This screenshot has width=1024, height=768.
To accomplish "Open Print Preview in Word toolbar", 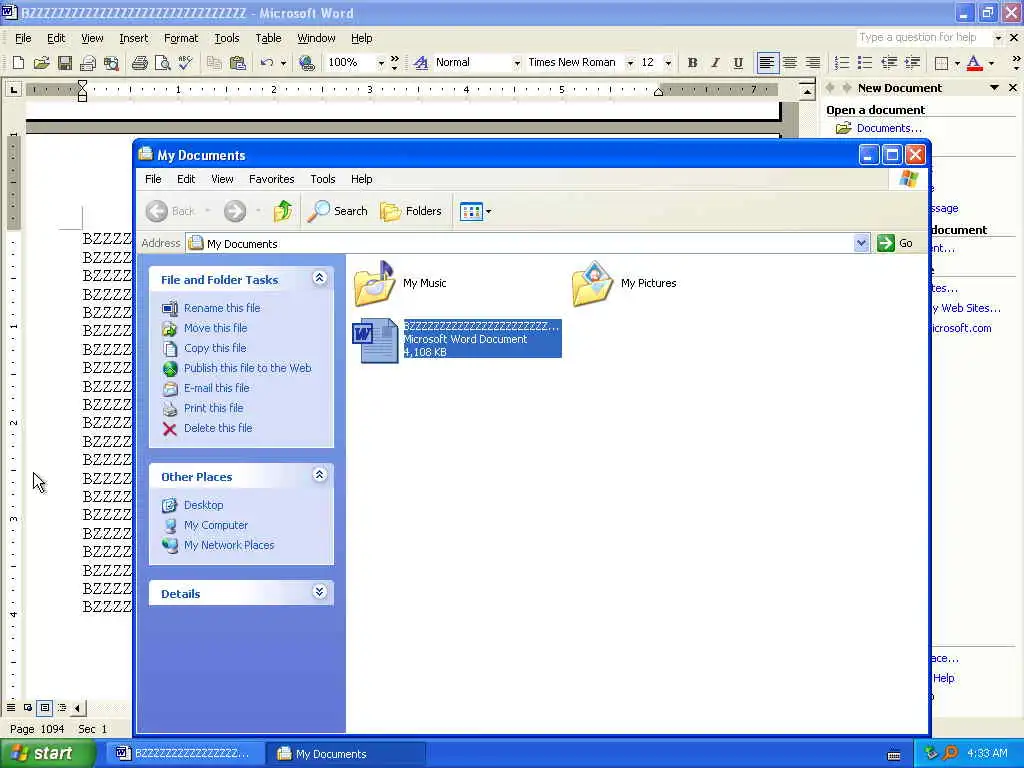I will (162, 63).
